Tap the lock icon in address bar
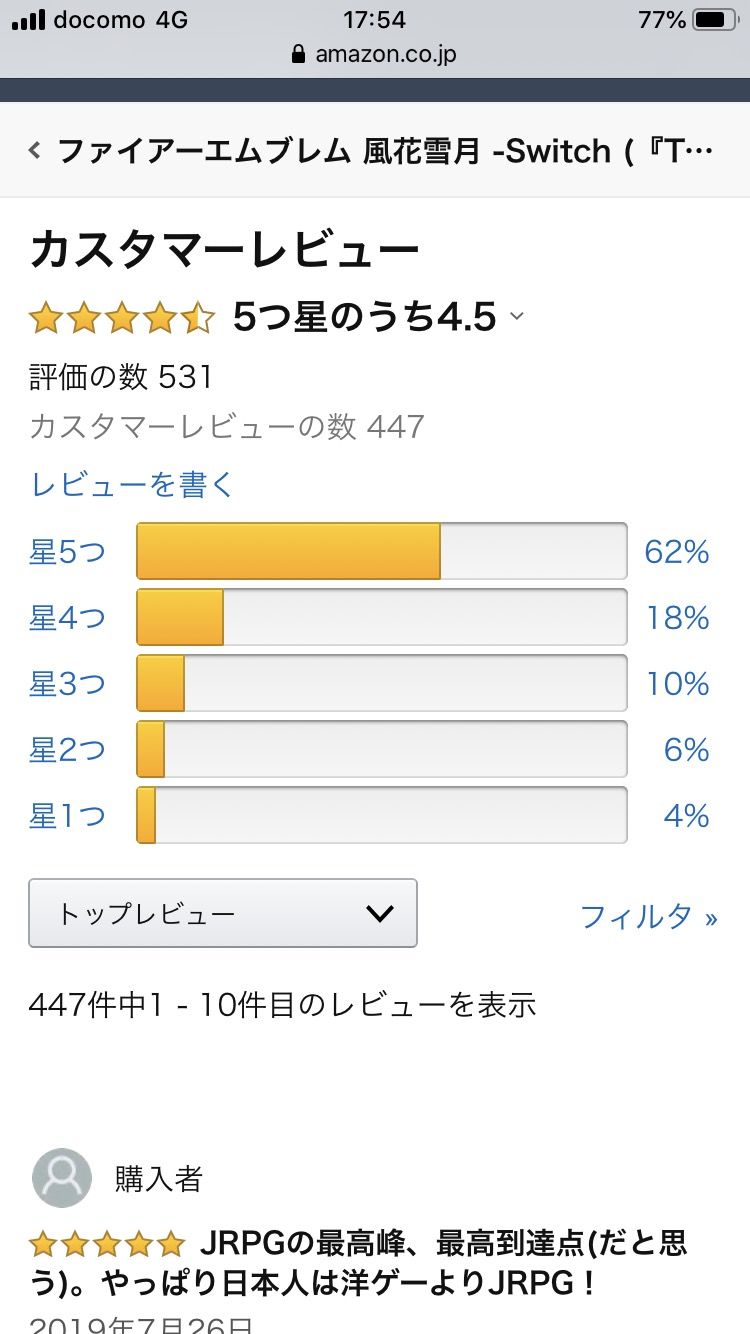This screenshot has width=750, height=1334. pyautogui.click(x=298, y=54)
